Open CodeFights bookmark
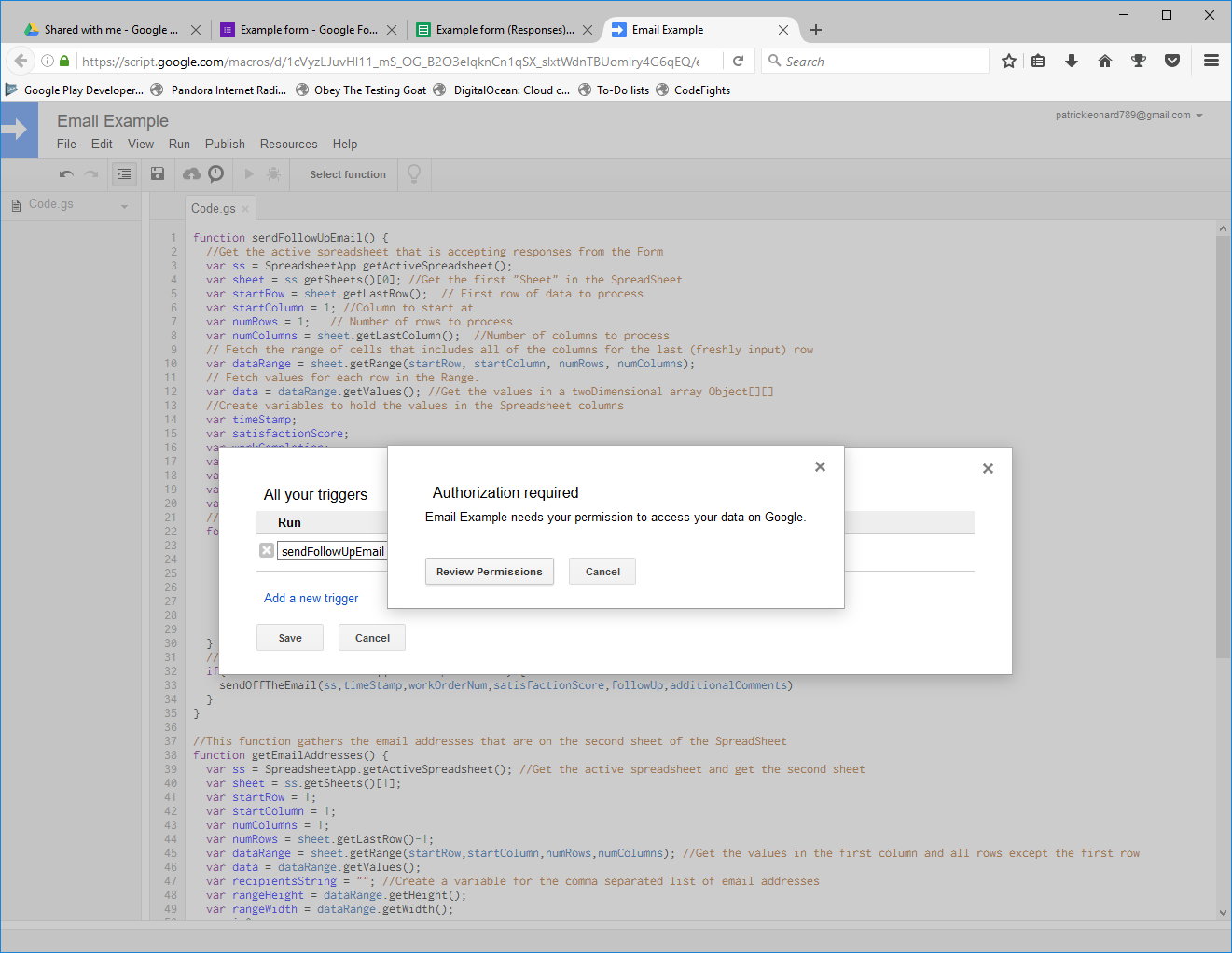1232x953 pixels. coord(693,90)
